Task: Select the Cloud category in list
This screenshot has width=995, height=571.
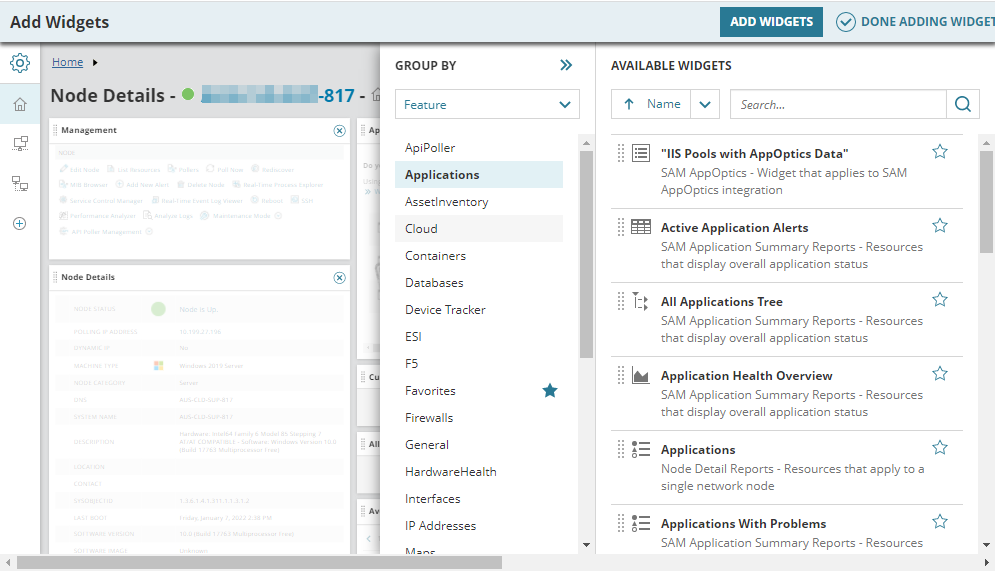Action: click(x=421, y=229)
